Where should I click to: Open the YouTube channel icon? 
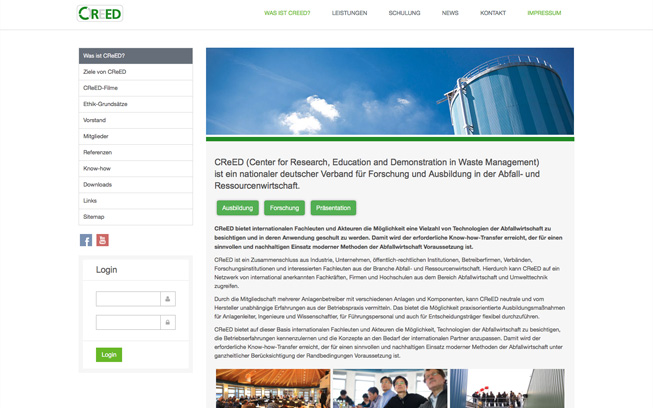102,240
